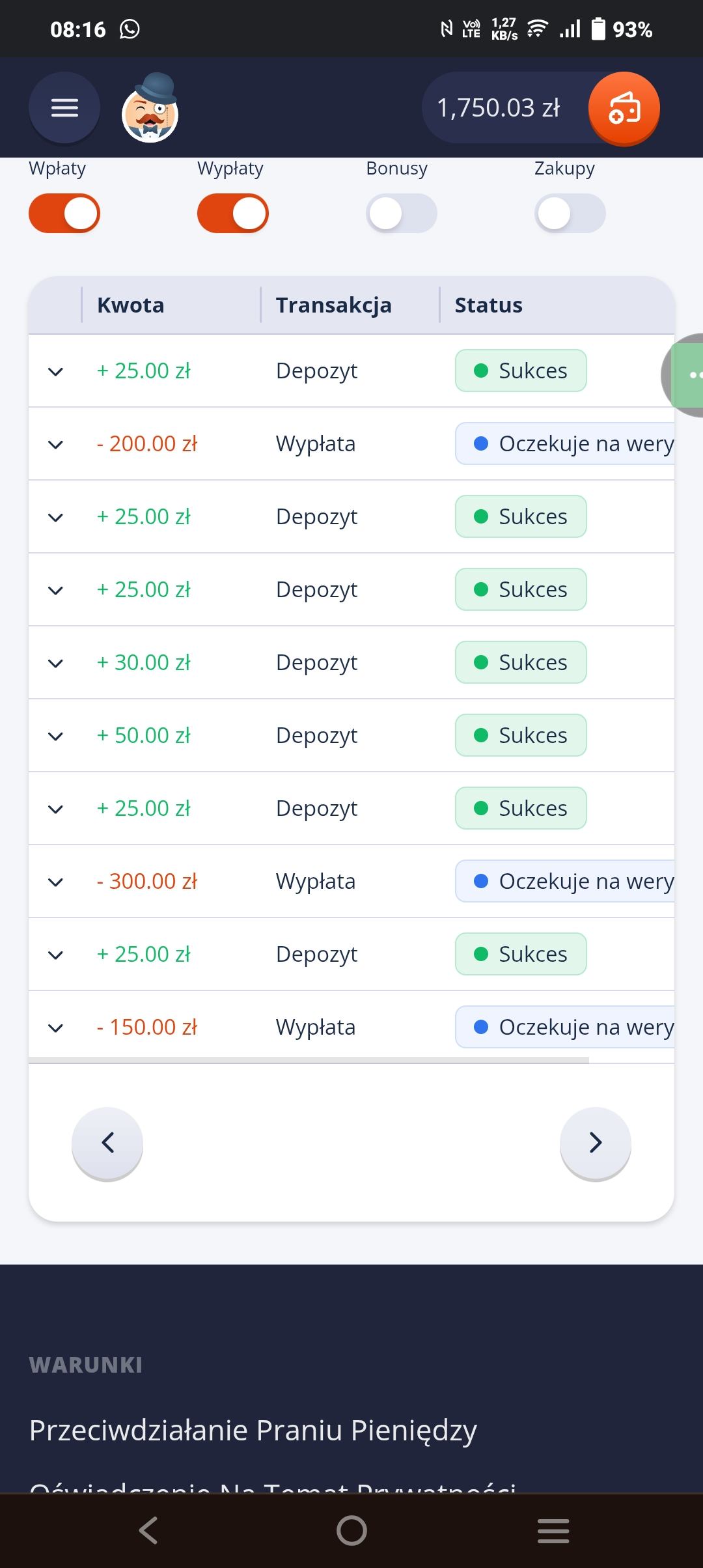Image resolution: width=703 pixels, height=1568 pixels.
Task: Enable the Bonusy filter toggle
Action: [401, 214]
